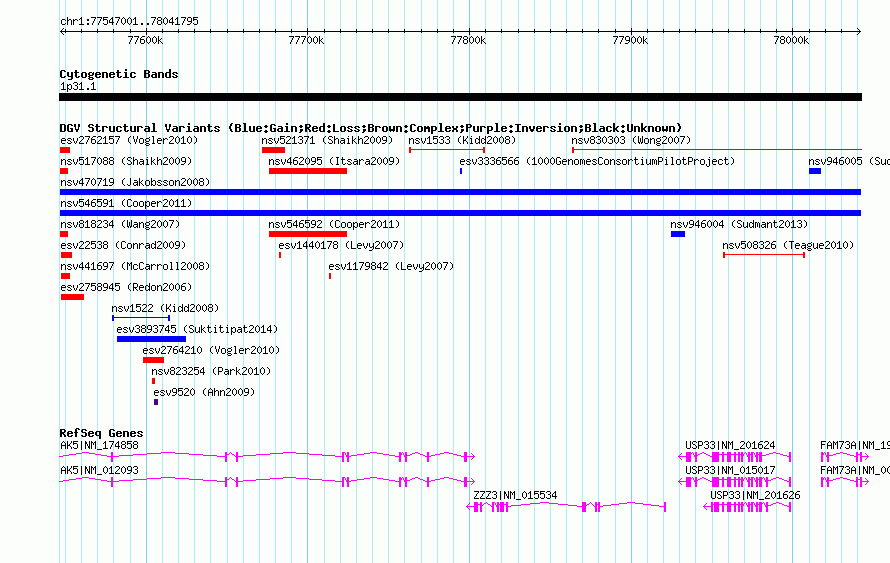Click the 77800k ruler mark
The width and height of the screenshot is (890, 563).
(468, 40)
